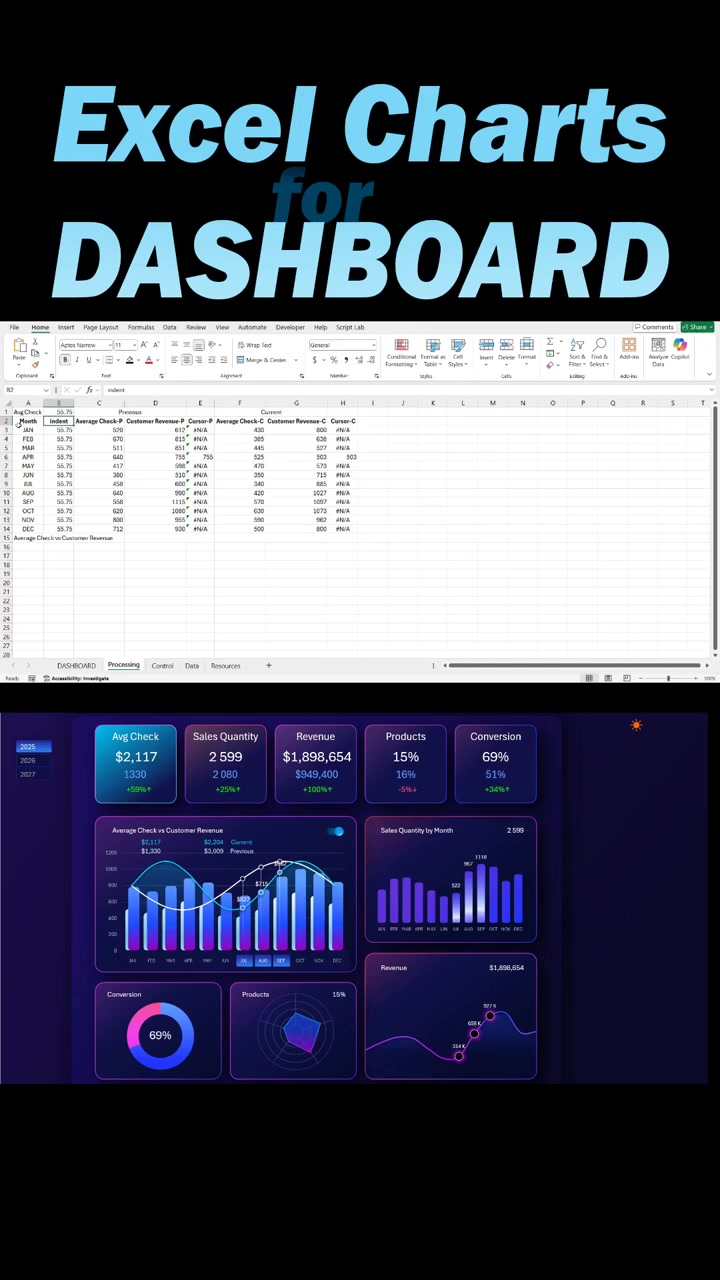Open the Developer ribbon tab

point(290,327)
